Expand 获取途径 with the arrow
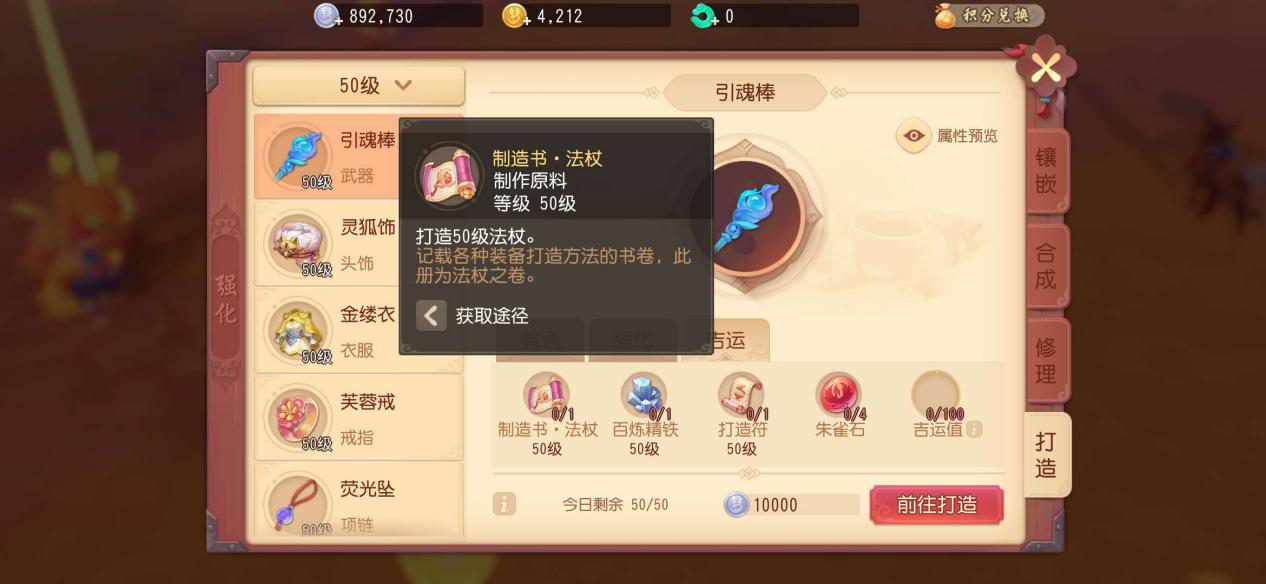The height and width of the screenshot is (584, 1266). click(431, 316)
